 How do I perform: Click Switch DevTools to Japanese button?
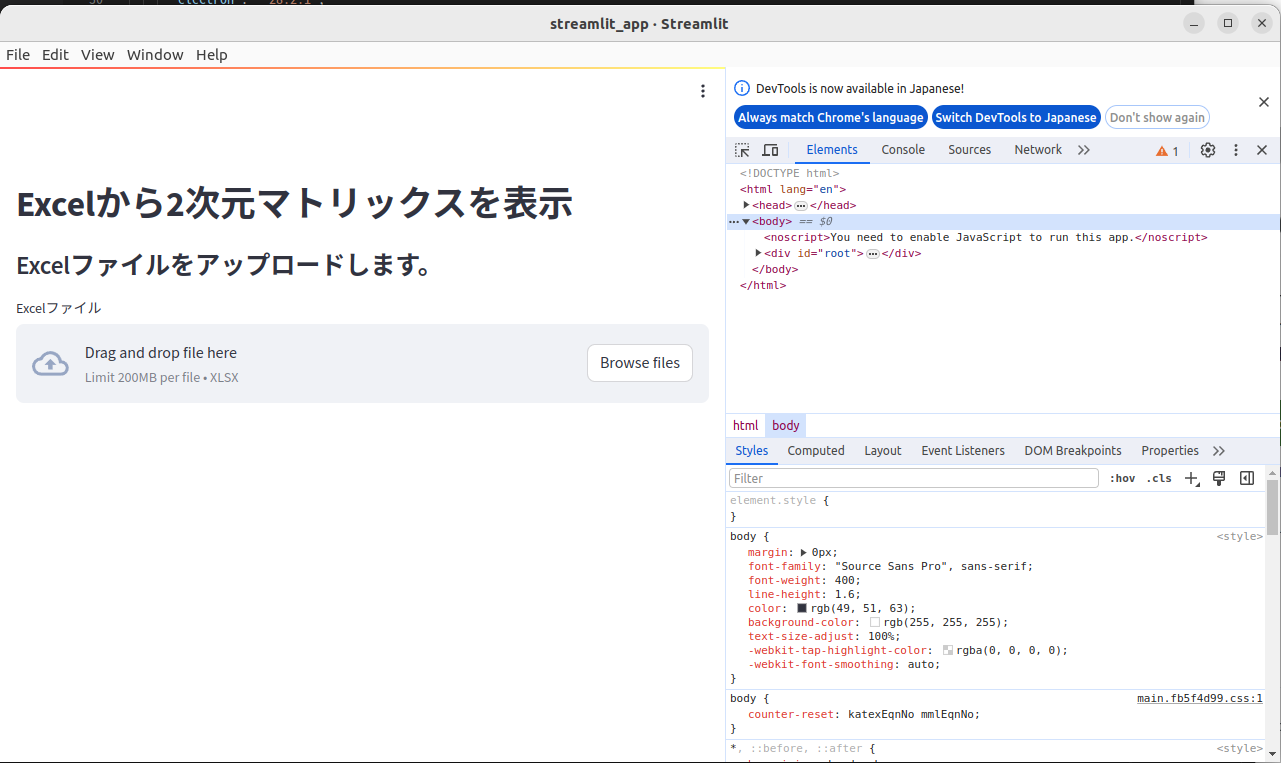pyautogui.click(x=1016, y=117)
